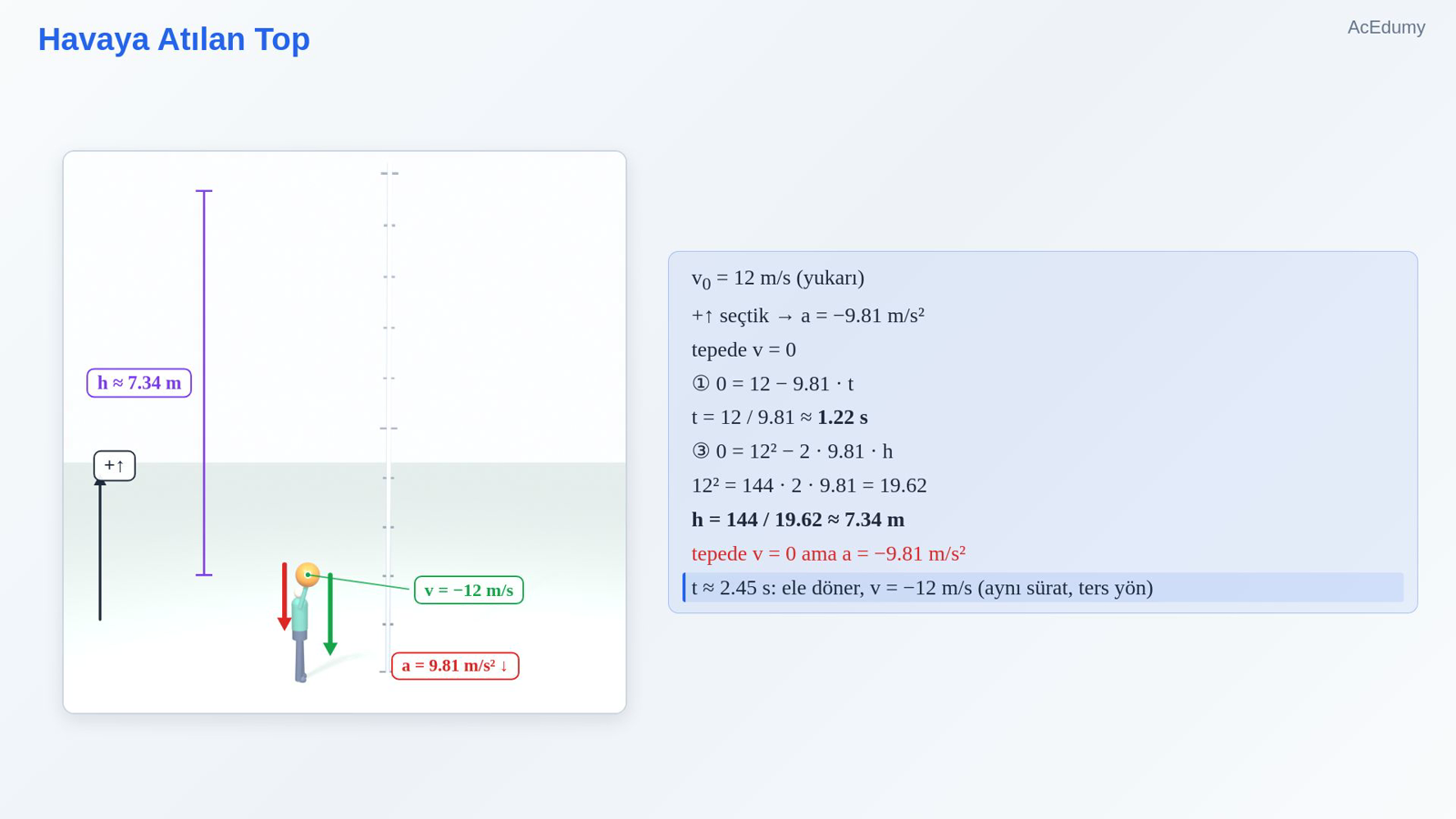Click the dark upward positive-direction arrow
The image size is (1456, 819).
tap(100, 550)
